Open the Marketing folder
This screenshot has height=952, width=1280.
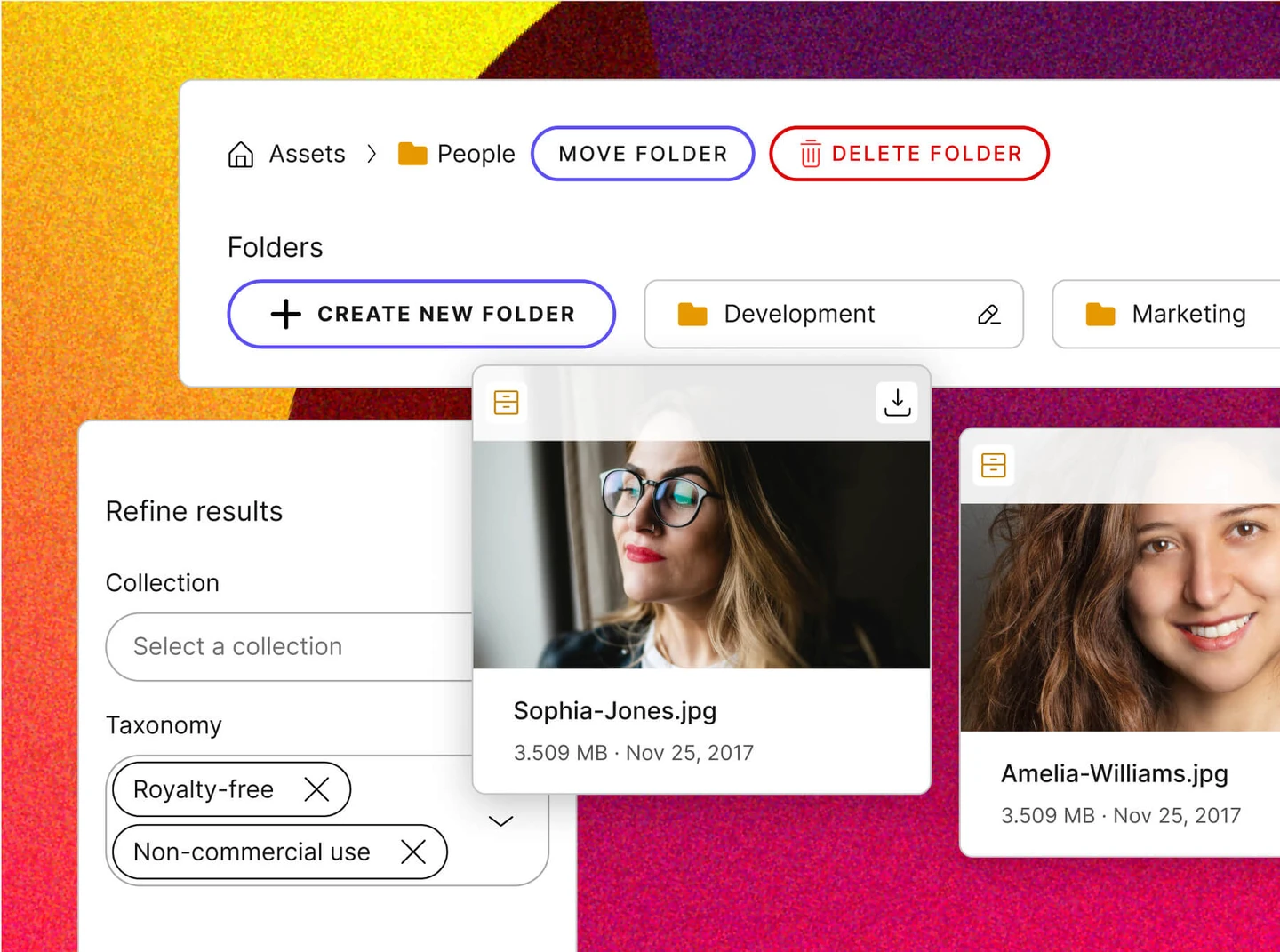click(1173, 315)
